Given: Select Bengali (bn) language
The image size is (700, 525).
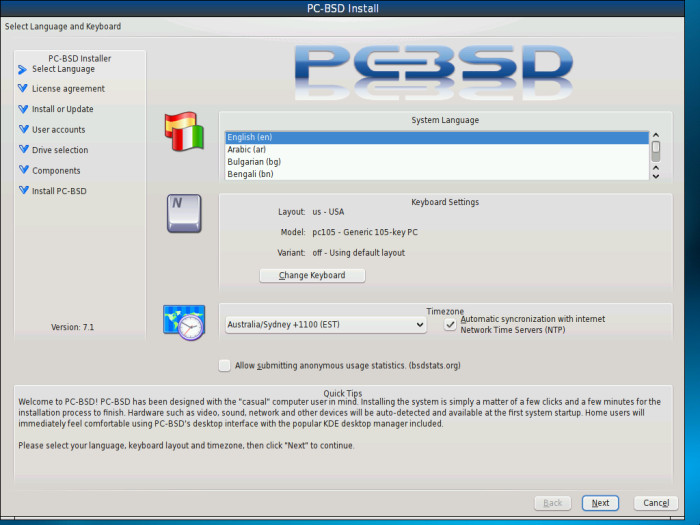Looking at the screenshot, I should [x=437, y=174].
